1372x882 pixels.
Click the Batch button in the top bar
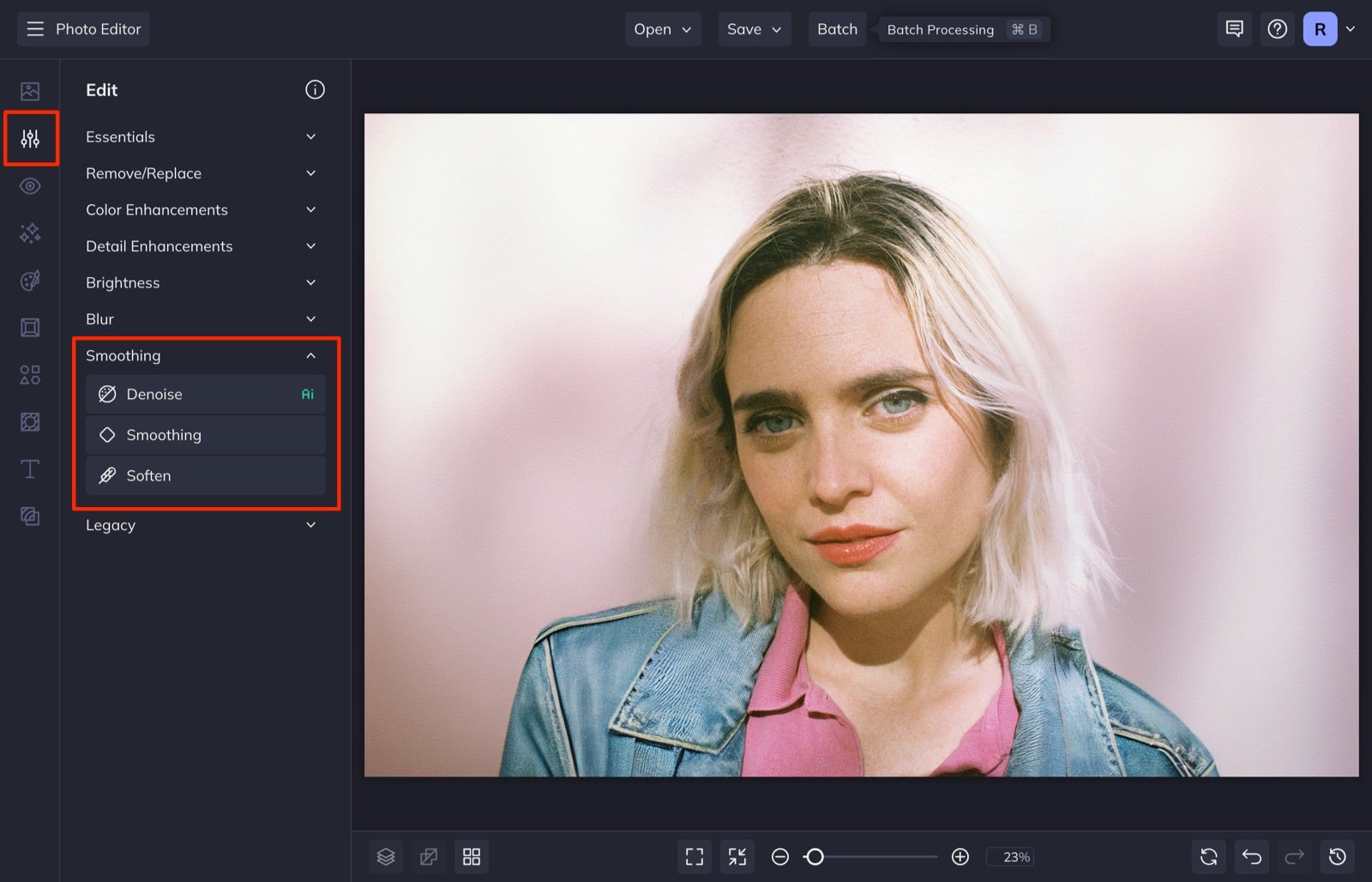837,28
